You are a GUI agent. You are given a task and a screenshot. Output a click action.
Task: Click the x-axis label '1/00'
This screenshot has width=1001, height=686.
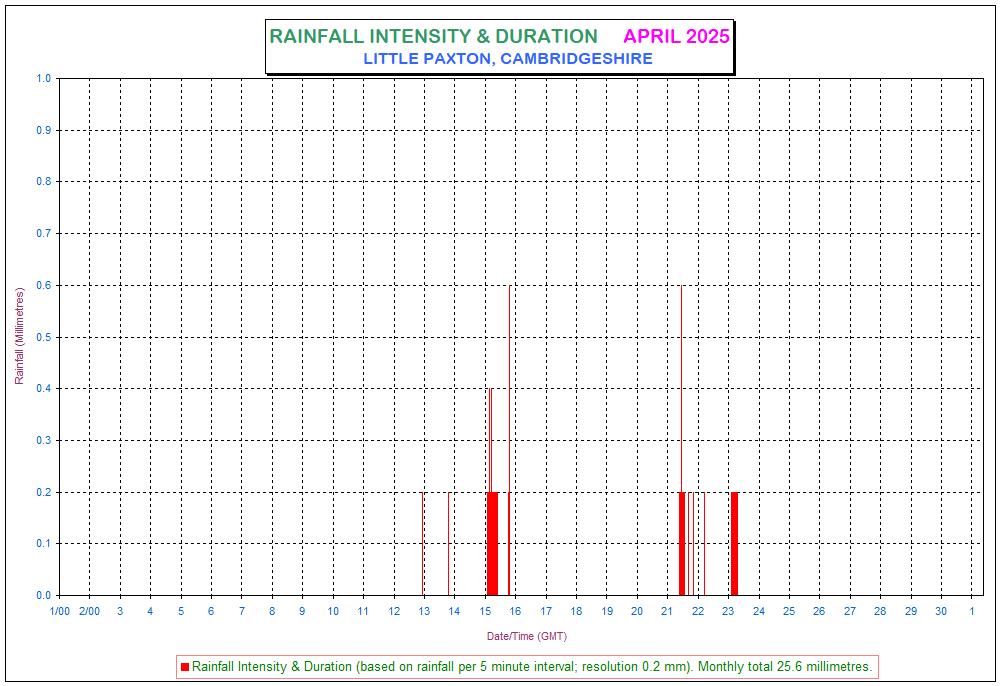60,611
